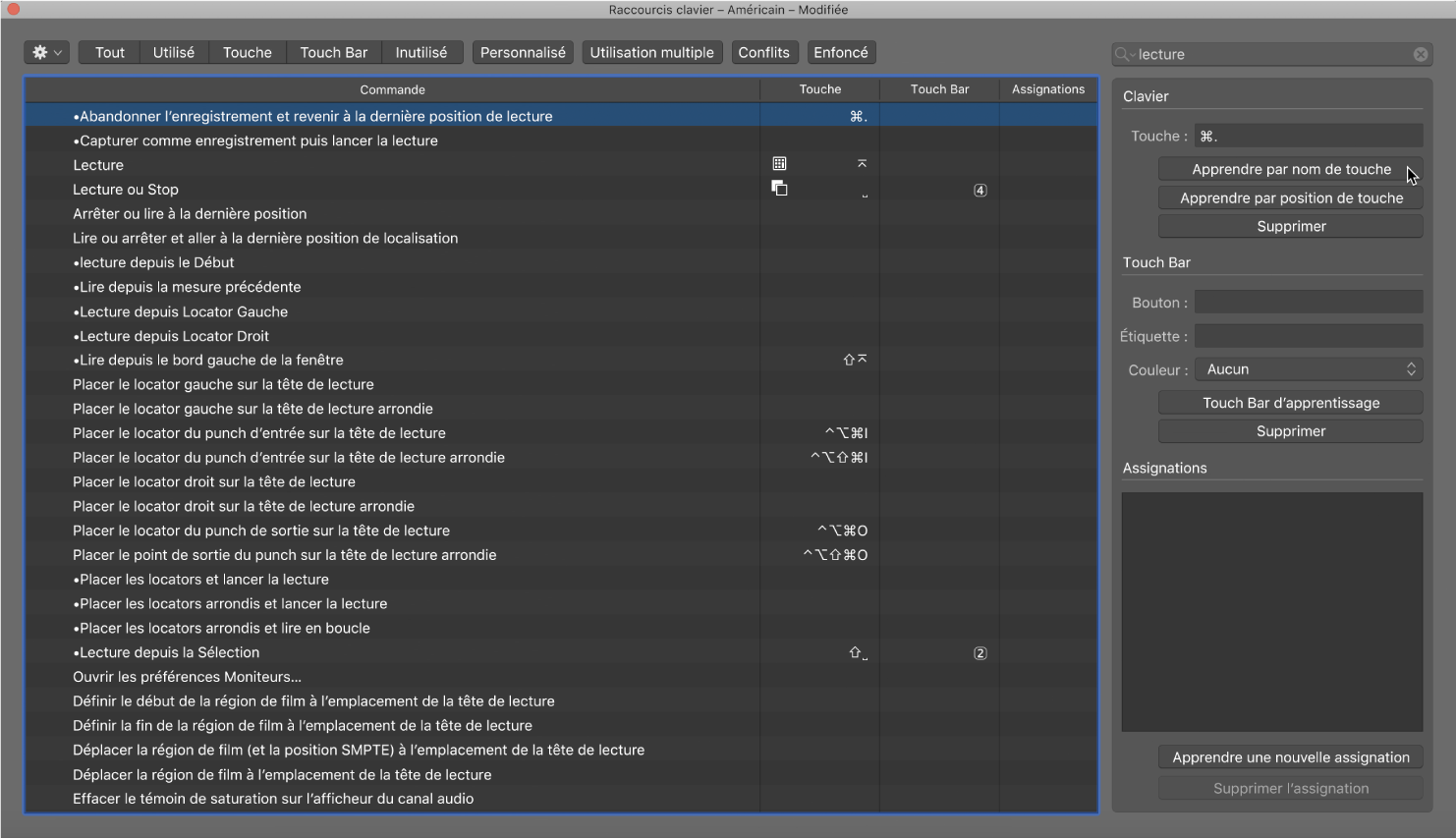Image resolution: width=1456 pixels, height=839 pixels.
Task: Click Touch Bar badge 2 for Lecture depuis la Sélection
Action: [980, 653]
